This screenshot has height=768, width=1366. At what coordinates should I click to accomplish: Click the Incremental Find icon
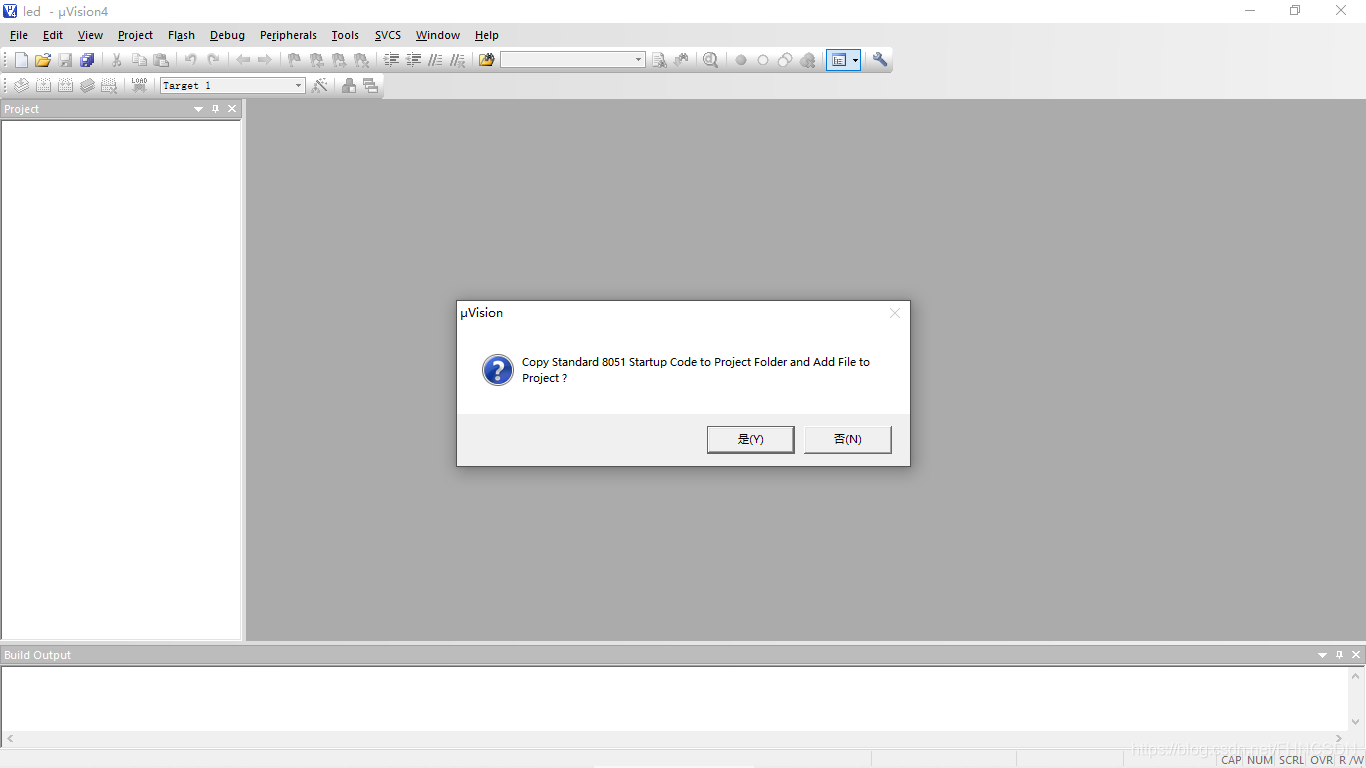click(681, 60)
